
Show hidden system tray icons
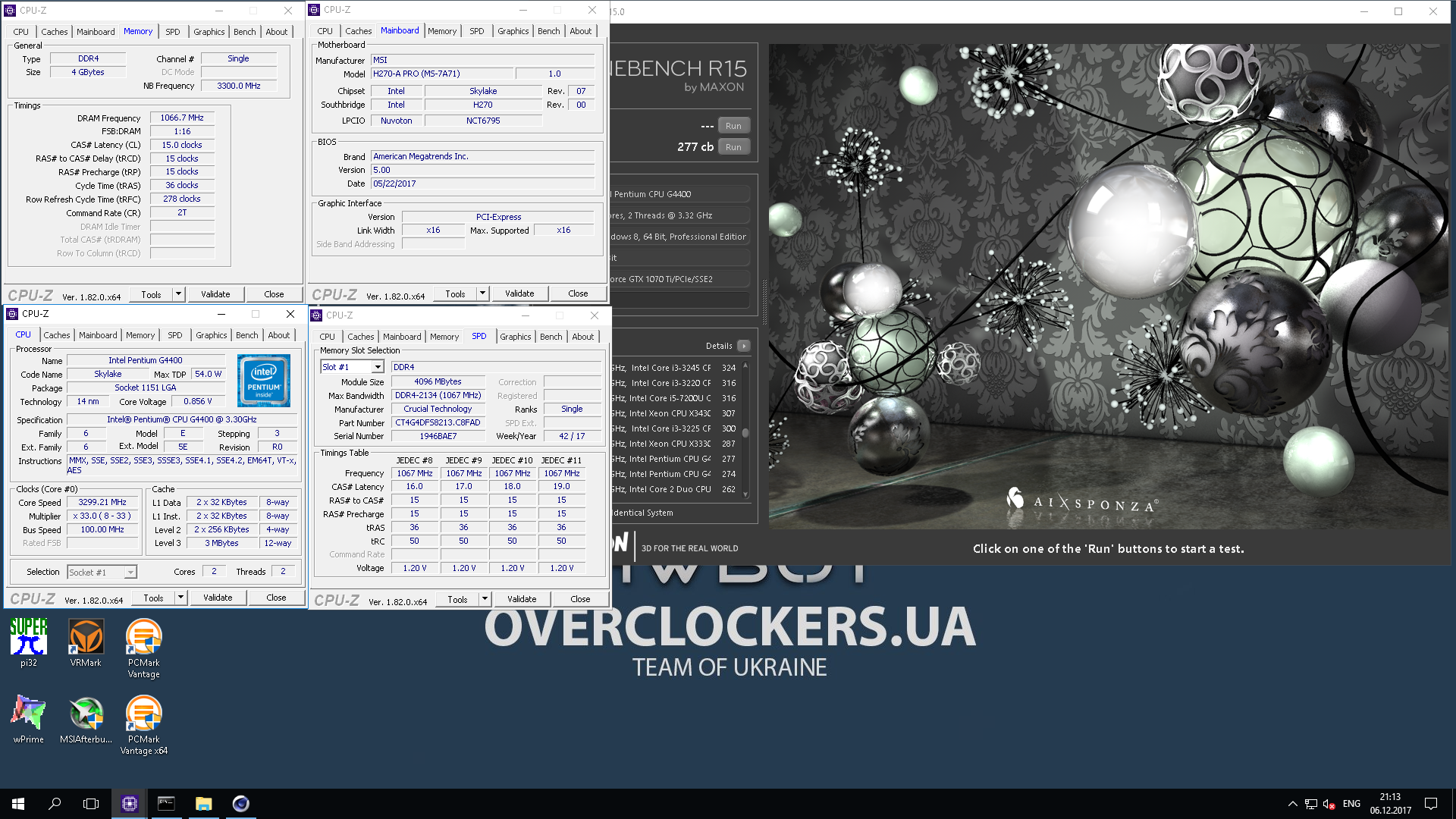pyautogui.click(x=1292, y=804)
